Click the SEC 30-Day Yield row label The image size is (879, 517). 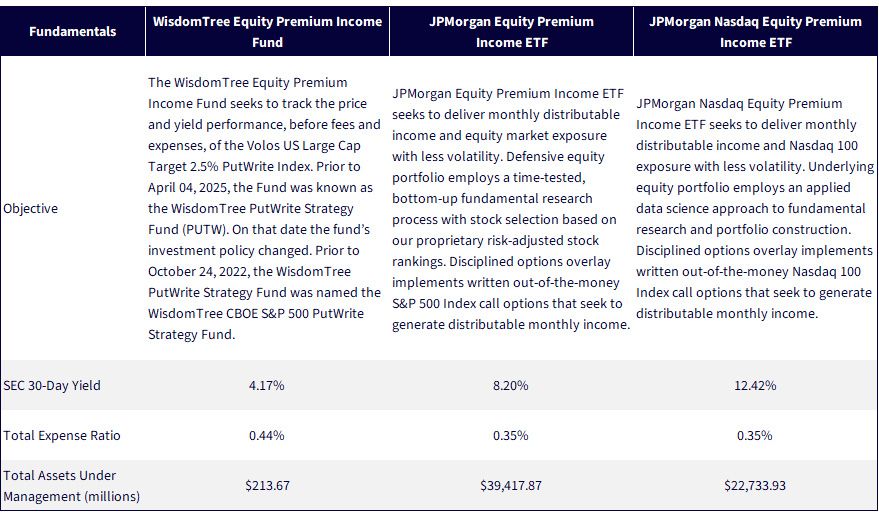pyautogui.click(x=52, y=386)
